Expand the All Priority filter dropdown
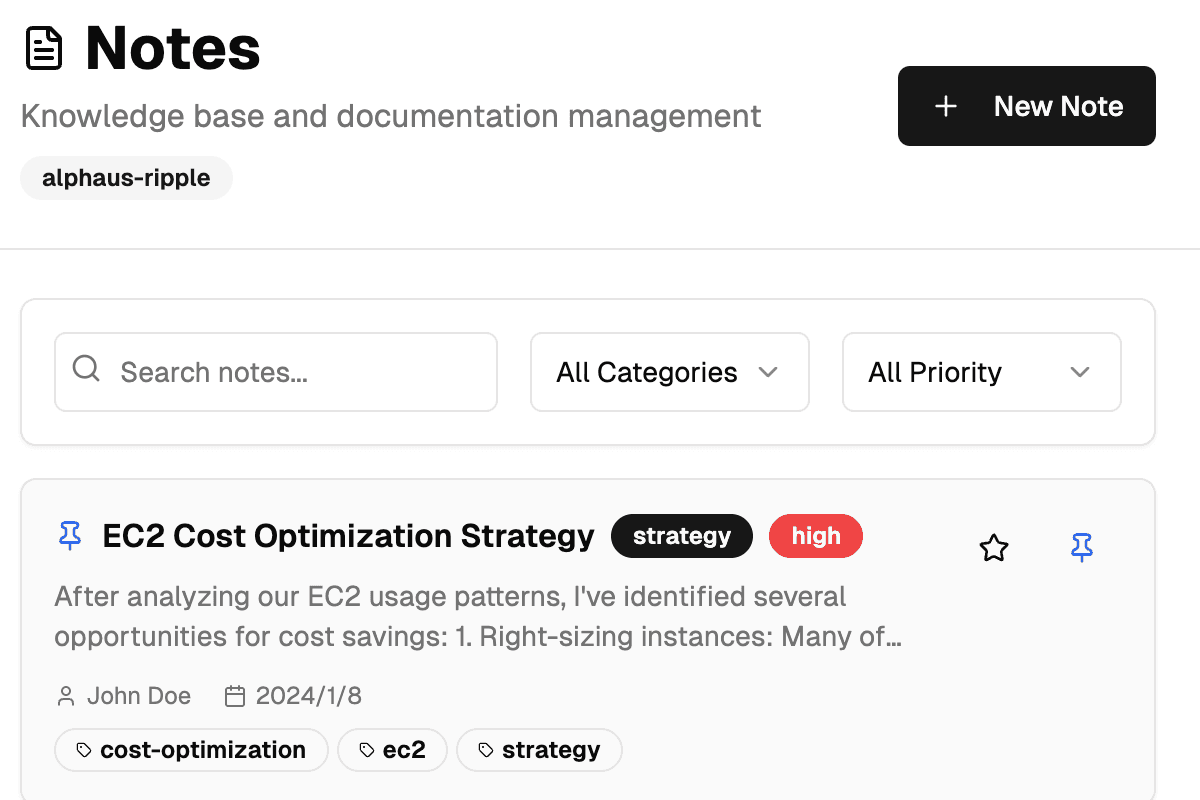 (981, 372)
